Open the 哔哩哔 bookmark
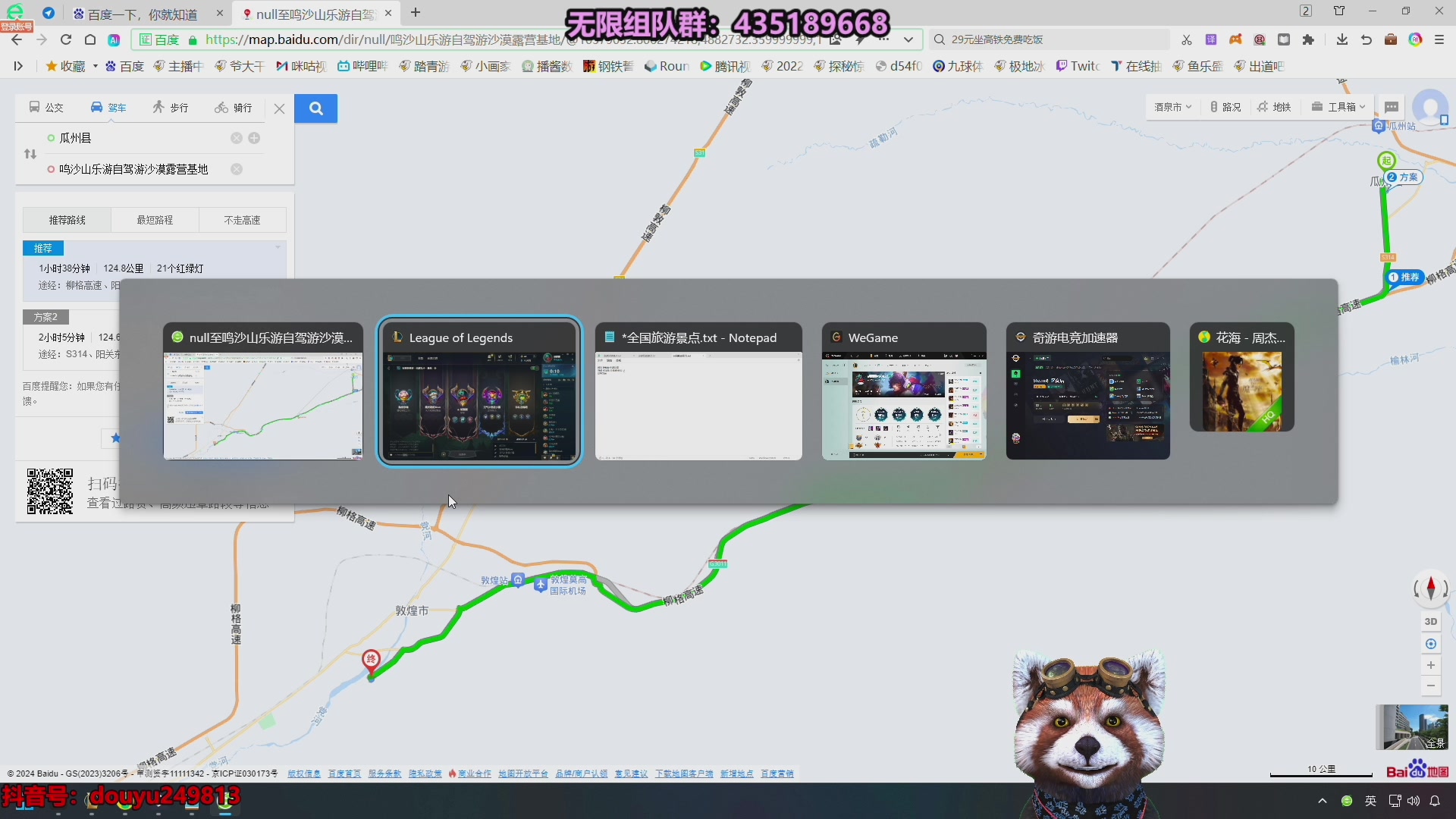This screenshot has width=1456, height=819. 362,66
